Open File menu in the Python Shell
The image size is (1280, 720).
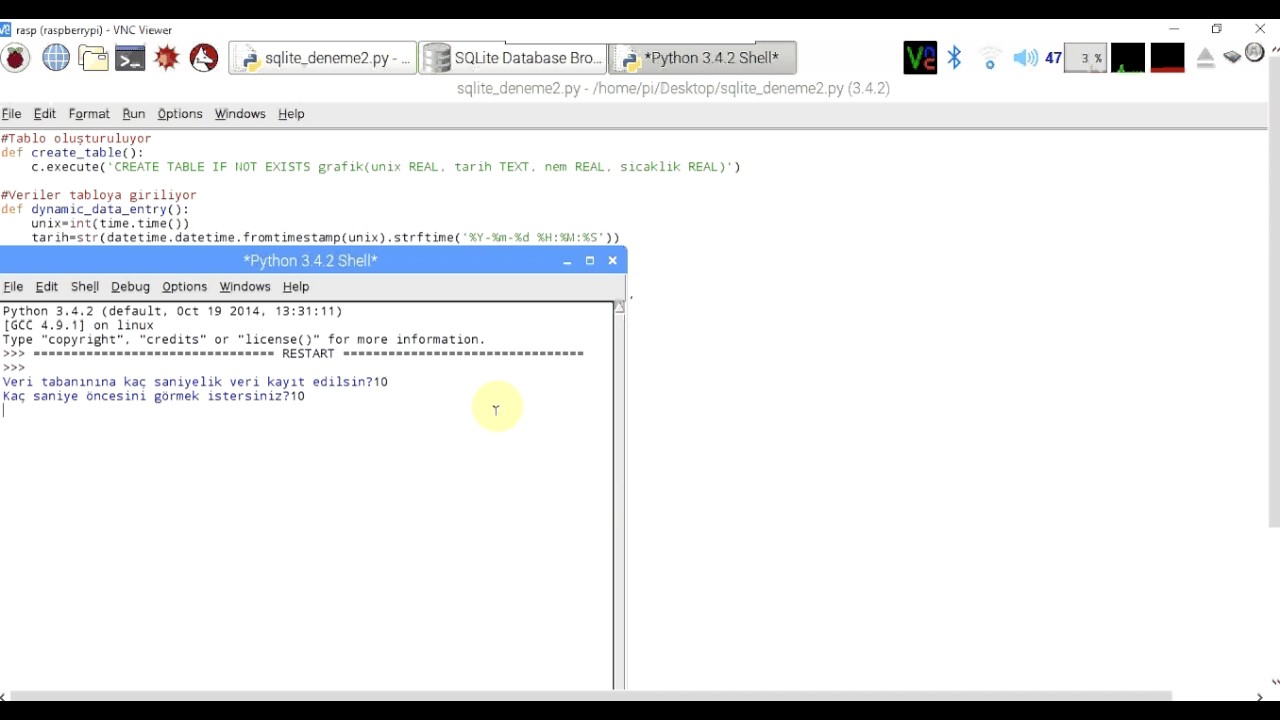pyautogui.click(x=13, y=287)
